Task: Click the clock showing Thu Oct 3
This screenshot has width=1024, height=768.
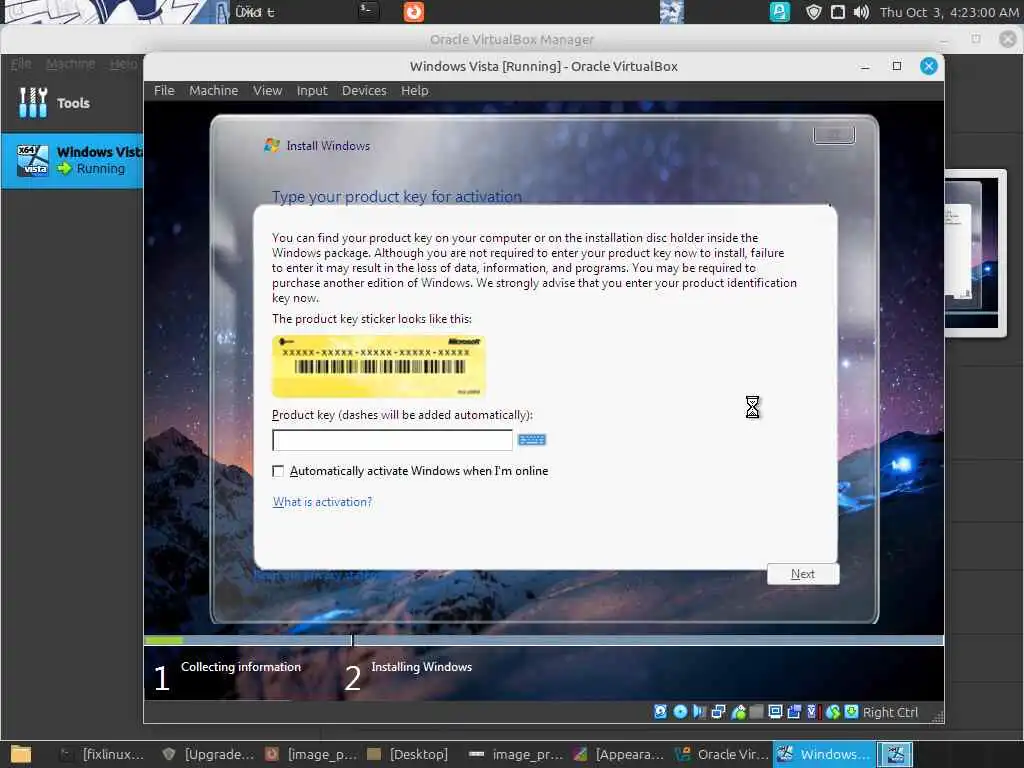Action: pos(949,12)
